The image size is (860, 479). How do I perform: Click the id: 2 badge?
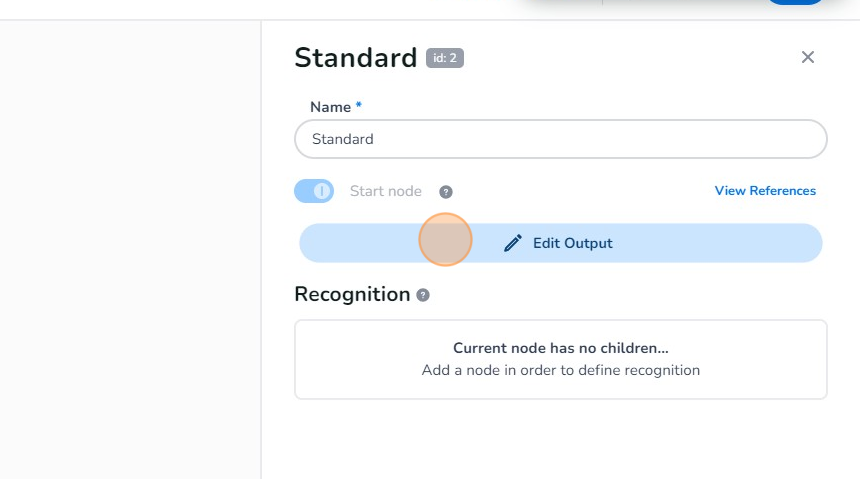[445, 58]
